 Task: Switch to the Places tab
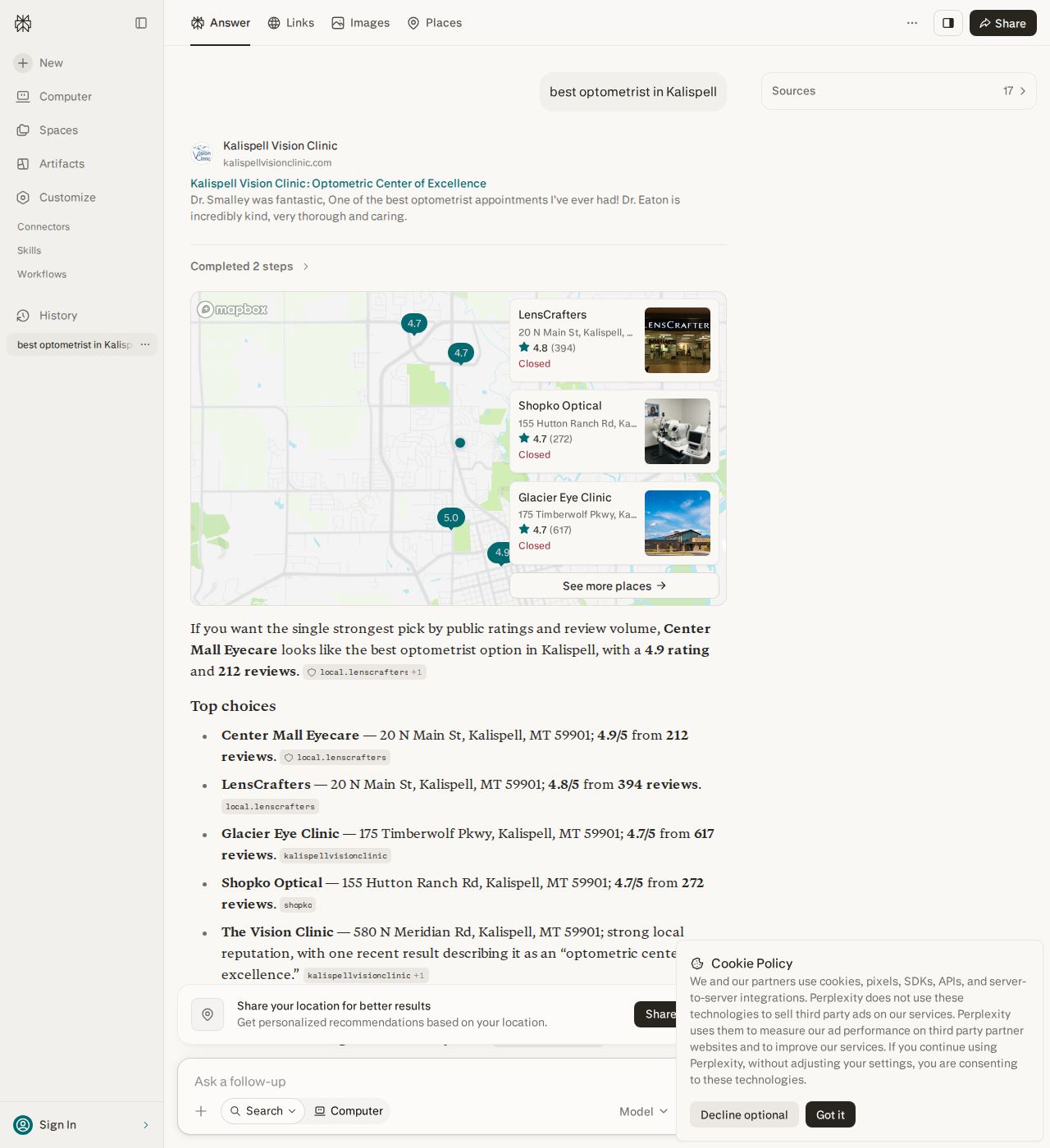(435, 23)
